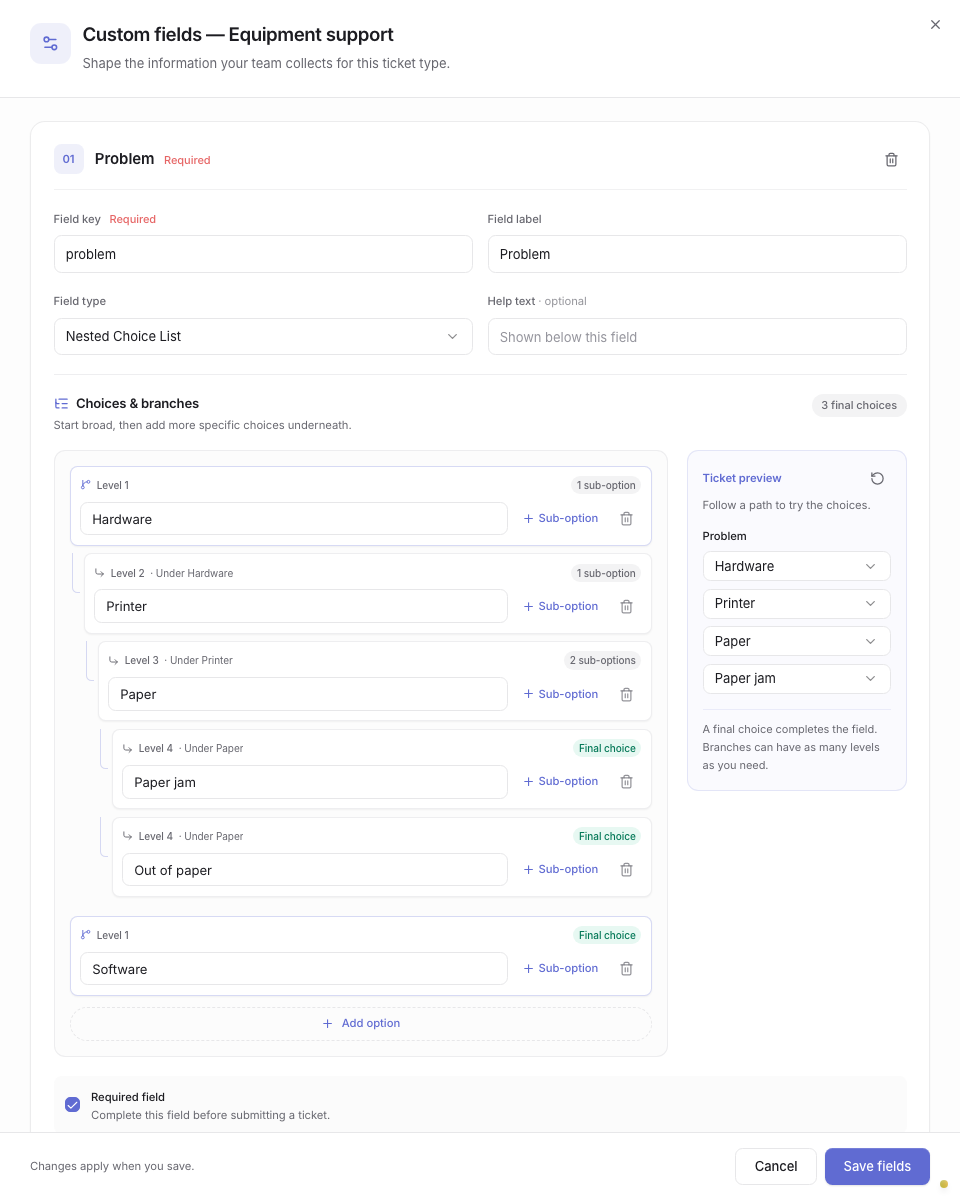Click the 01 field number badge
Viewport: 960px width, 1200px height.
coord(69,159)
